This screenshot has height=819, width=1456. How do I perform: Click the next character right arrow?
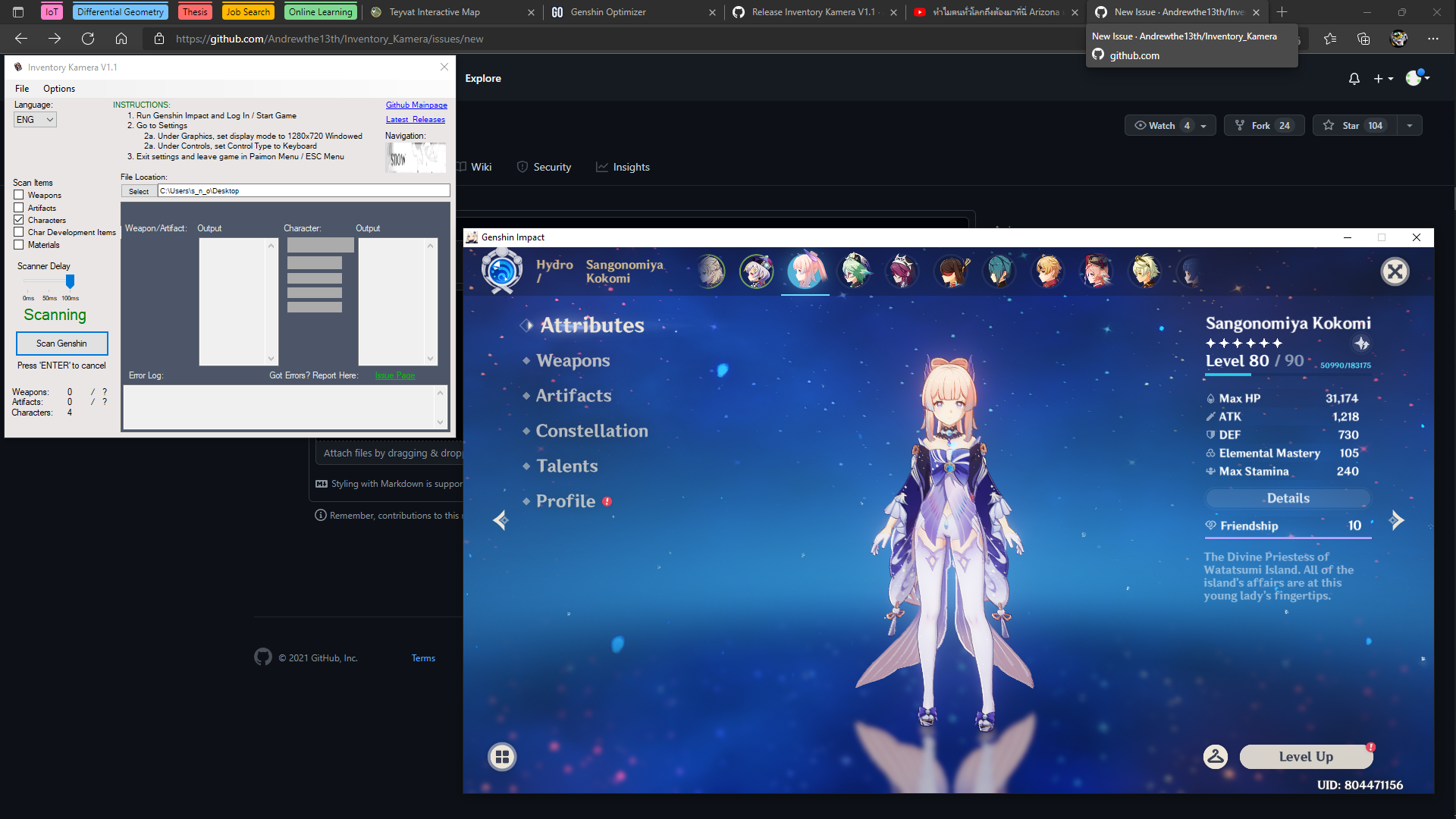coord(1397,520)
